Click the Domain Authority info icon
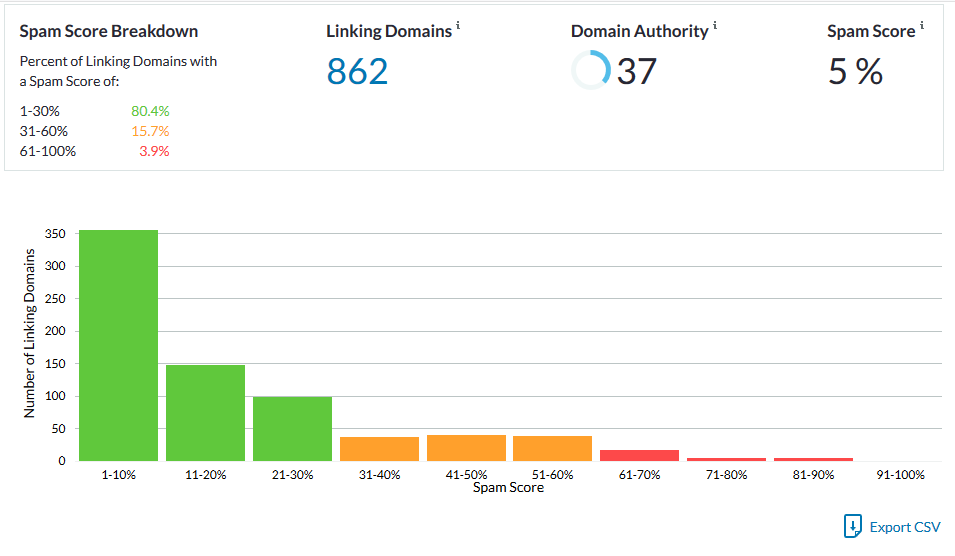Viewport: 955px width, 556px height. [x=714, y=26]
